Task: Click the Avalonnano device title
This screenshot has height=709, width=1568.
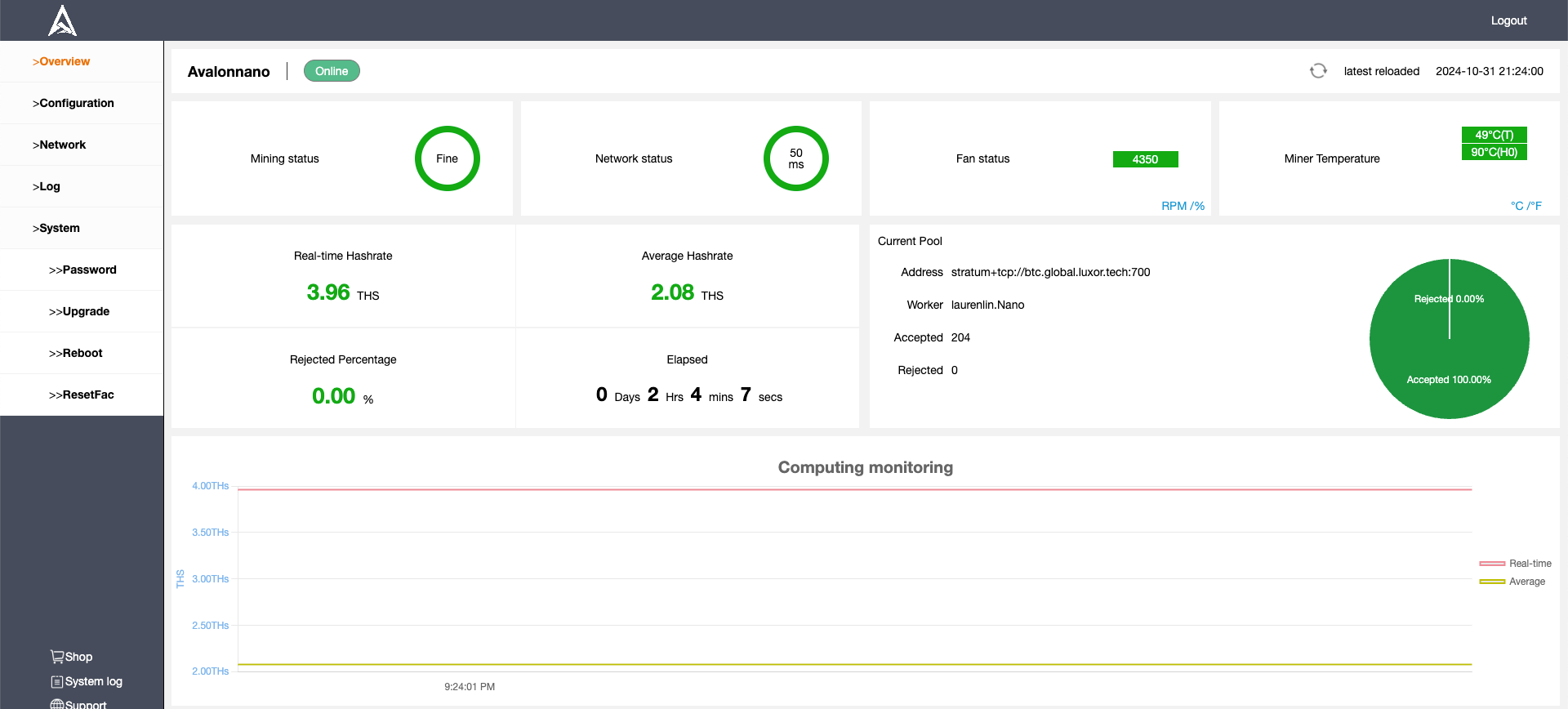Action: click(x=229, y=72)
